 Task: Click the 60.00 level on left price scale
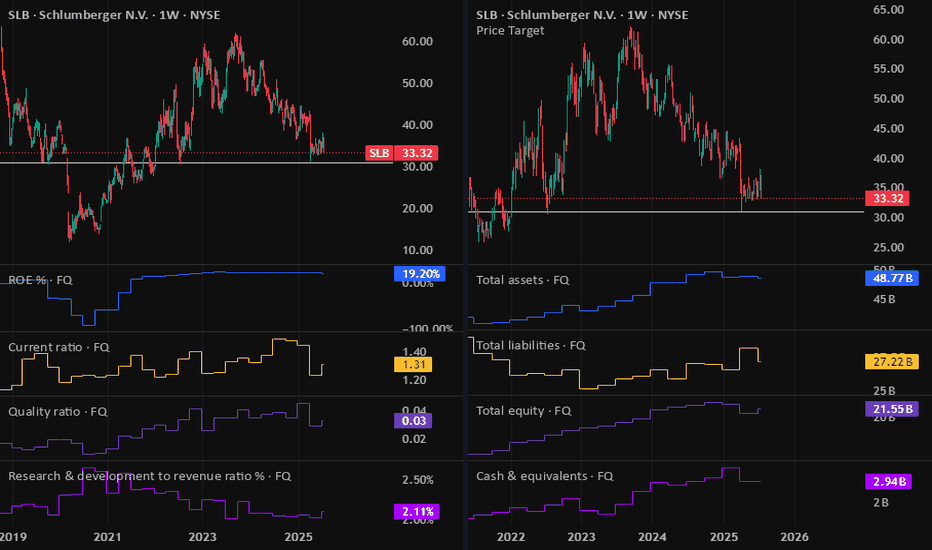pos(417,41)
